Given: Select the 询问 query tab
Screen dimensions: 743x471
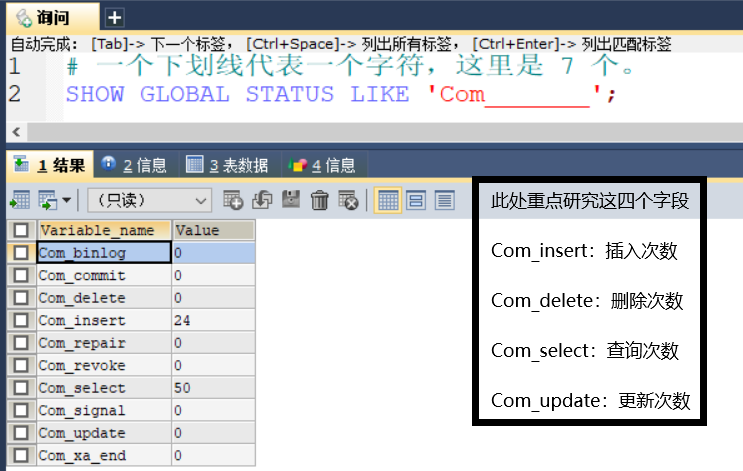Looking at the screenshot, I should click(52, 17).
